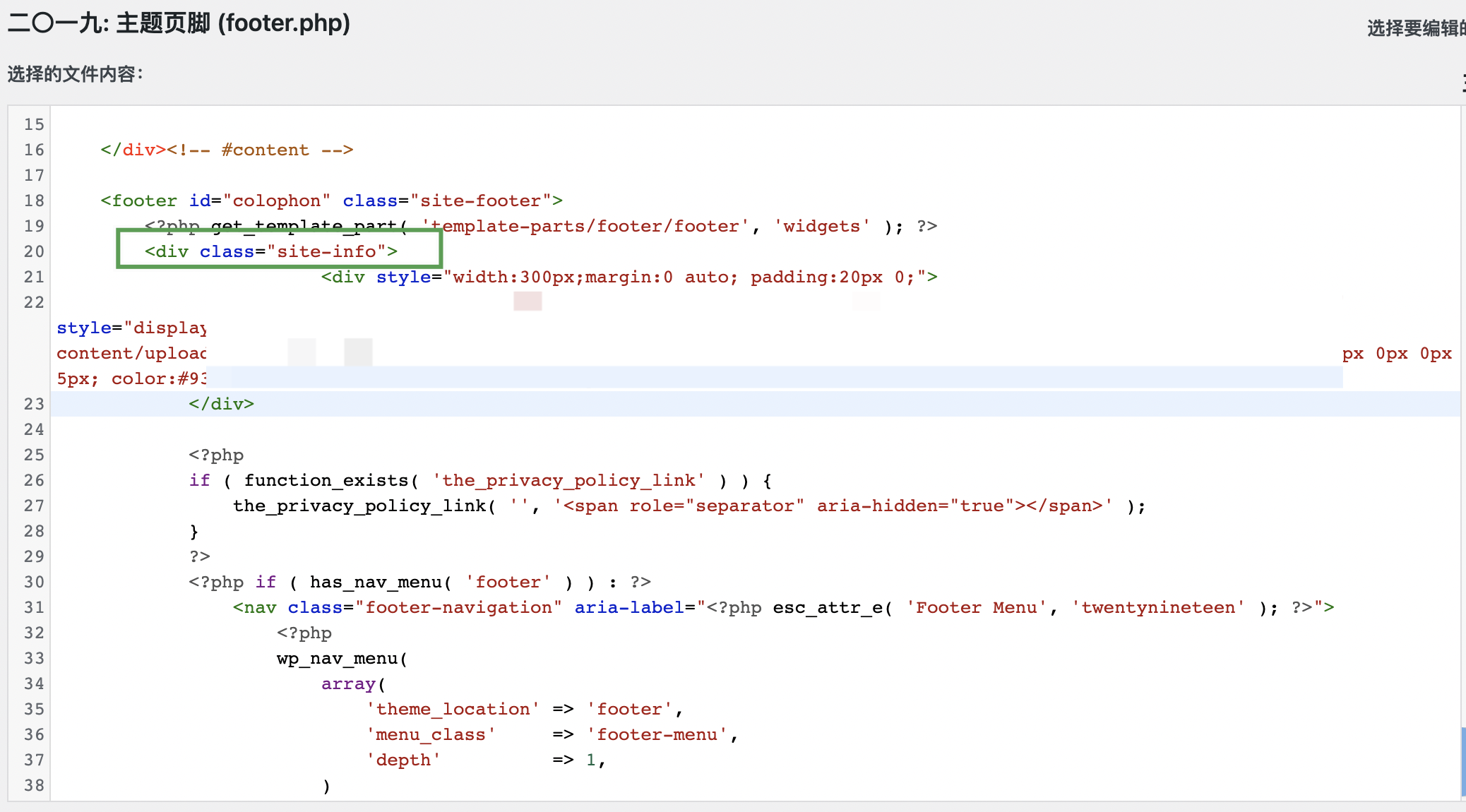
Task: Click the_privacy_policy_link( call on line 27
Action: point(364,506)
